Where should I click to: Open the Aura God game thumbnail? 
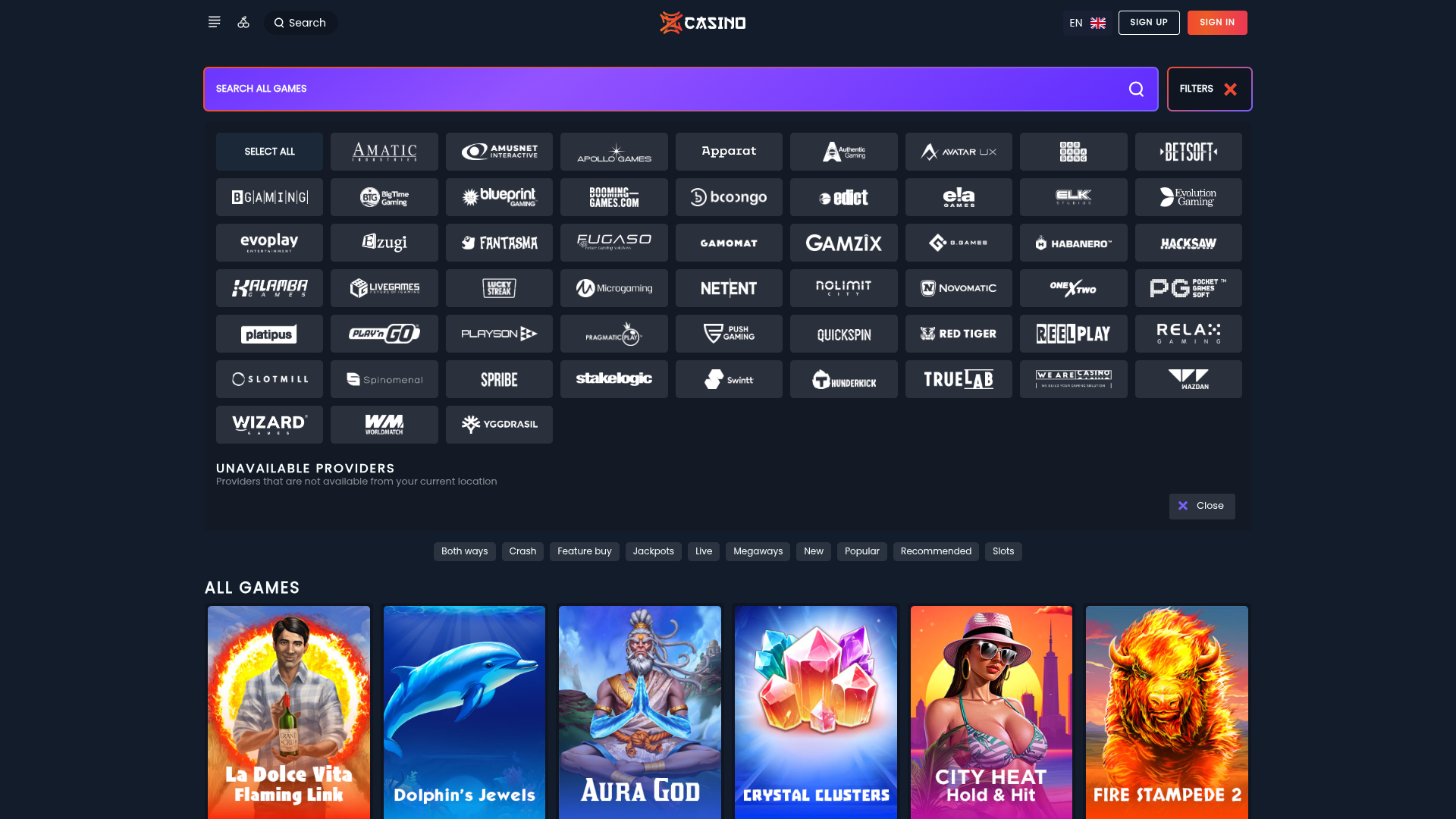pyautogui.click(x=640, y=713)
